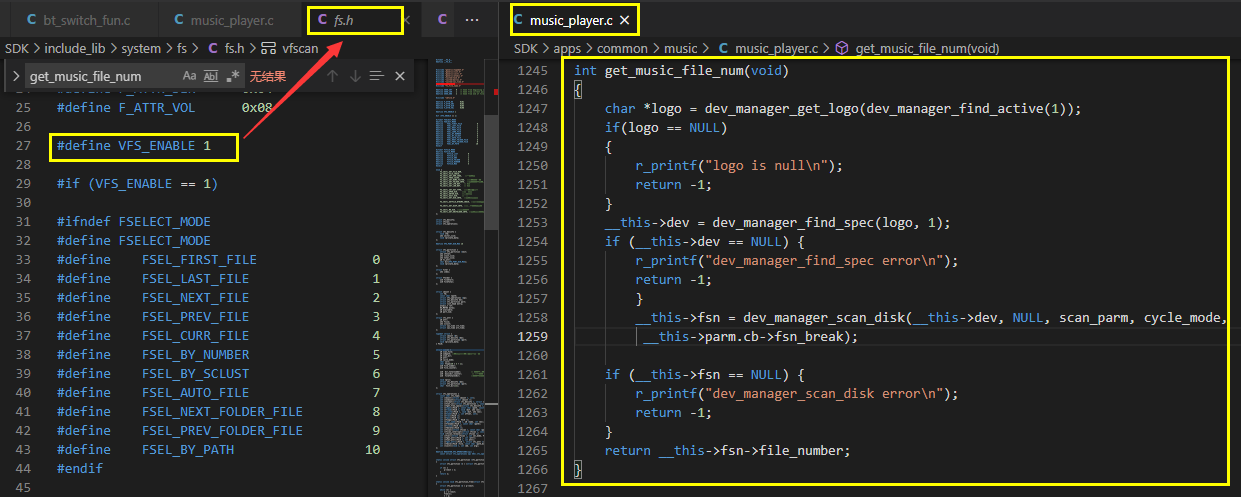Go to next match arrow
The image size is (1241, 497).
(355, 76)
